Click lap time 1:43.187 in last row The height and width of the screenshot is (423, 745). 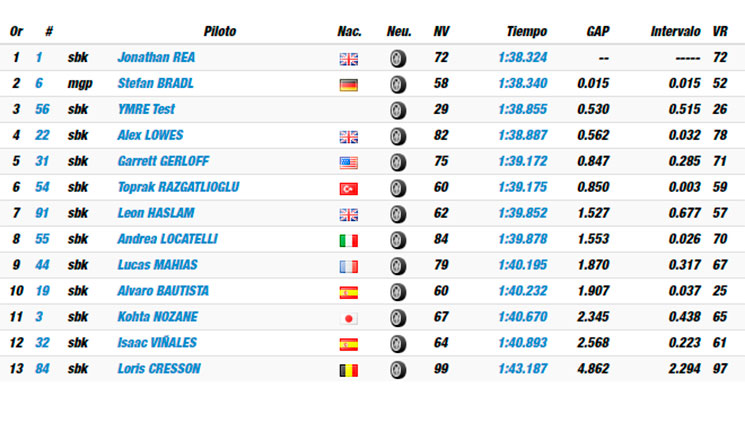click(x=523, y=369)
